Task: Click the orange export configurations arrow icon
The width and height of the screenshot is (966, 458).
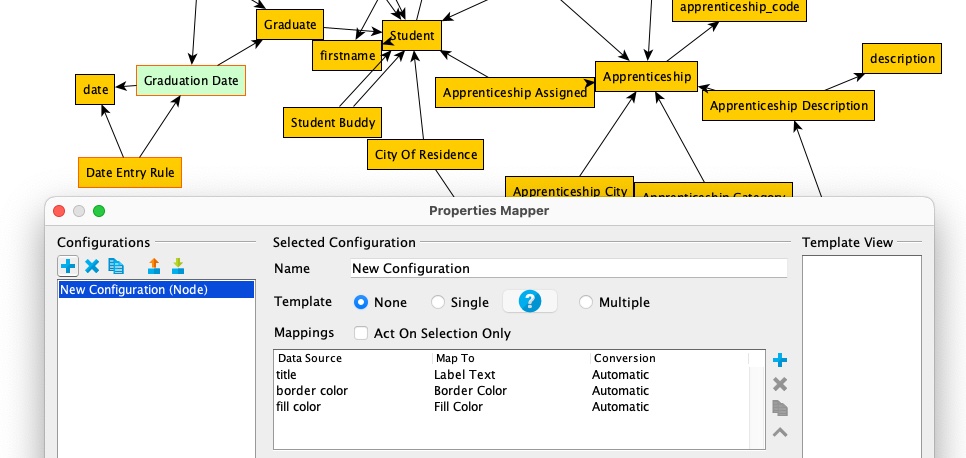Action: coord(154,266)
